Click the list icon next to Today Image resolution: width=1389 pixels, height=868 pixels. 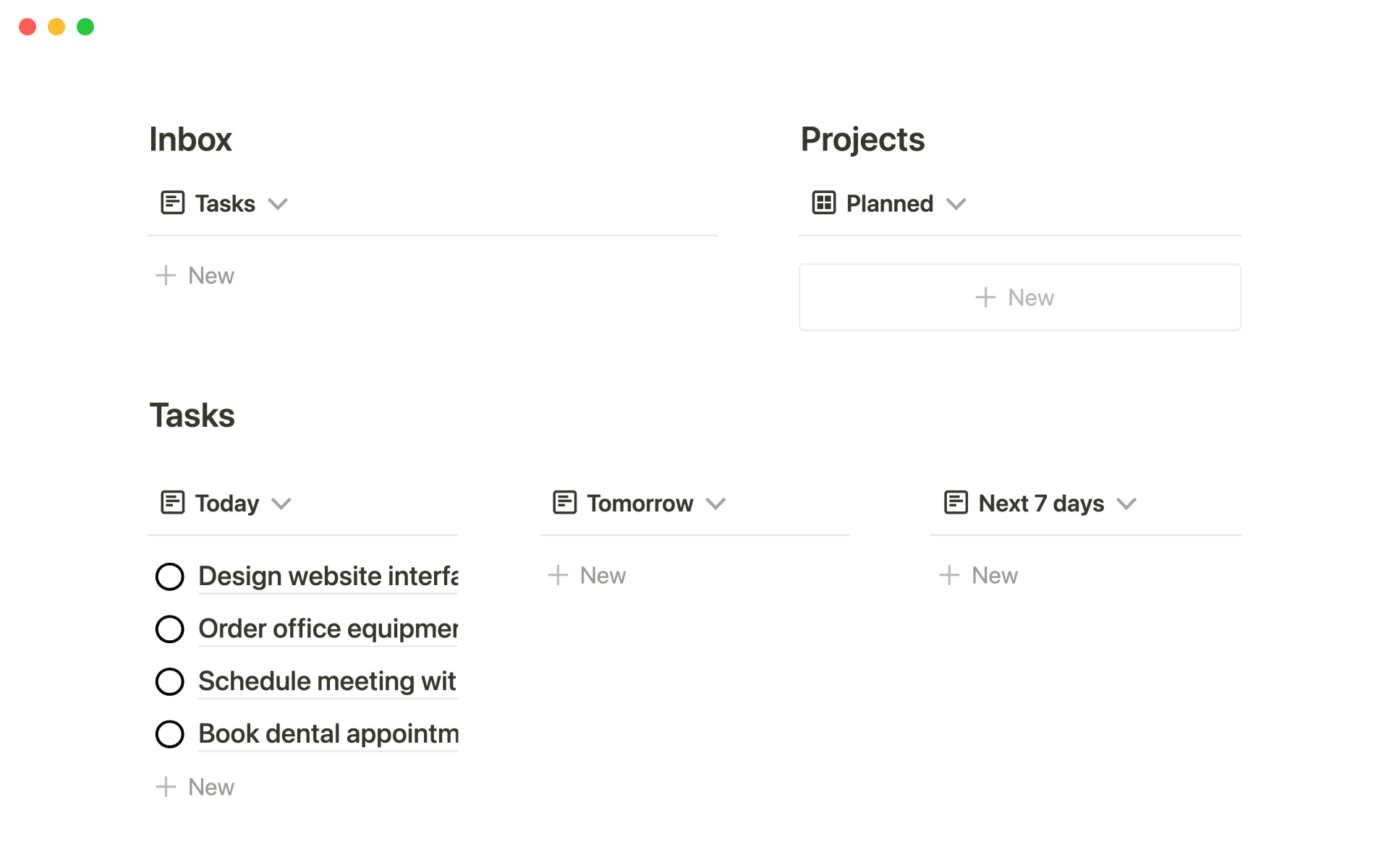click(x=172, y=503)
